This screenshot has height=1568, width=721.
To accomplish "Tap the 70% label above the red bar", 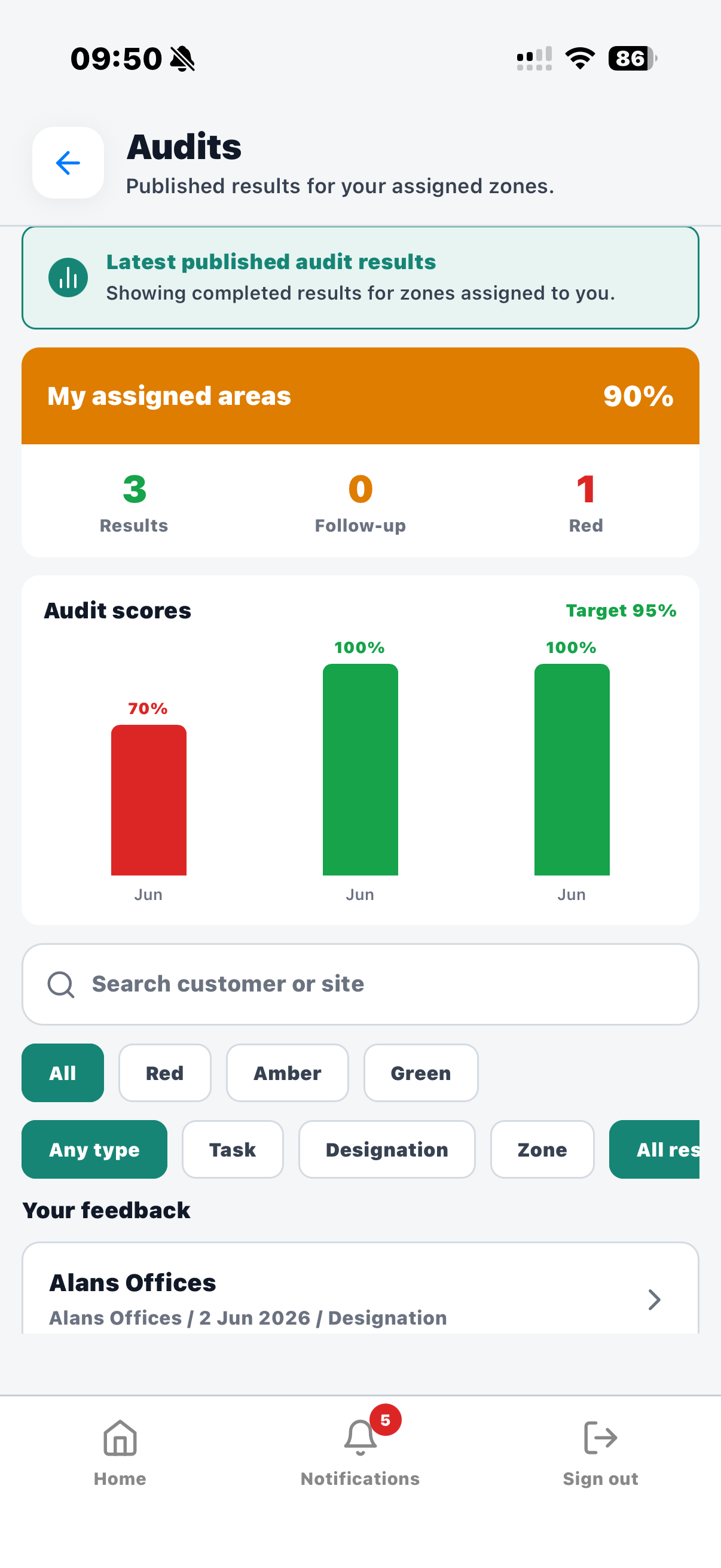I will pyautogui.click(x=148, y=709).
